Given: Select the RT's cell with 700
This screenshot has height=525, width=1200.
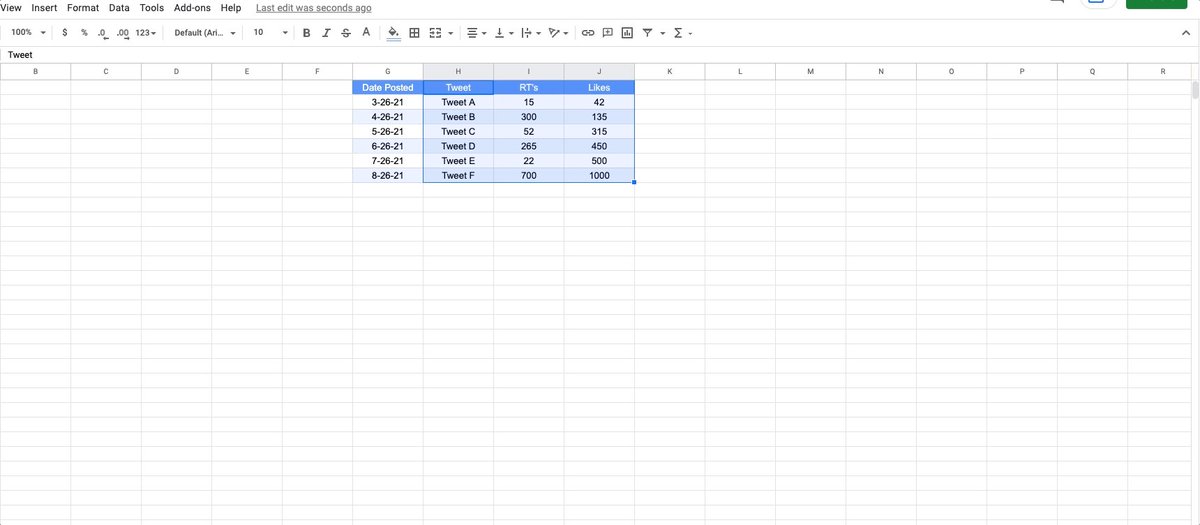Looking at the screenshot, I should pyautogui.click(x=529, y=175).
